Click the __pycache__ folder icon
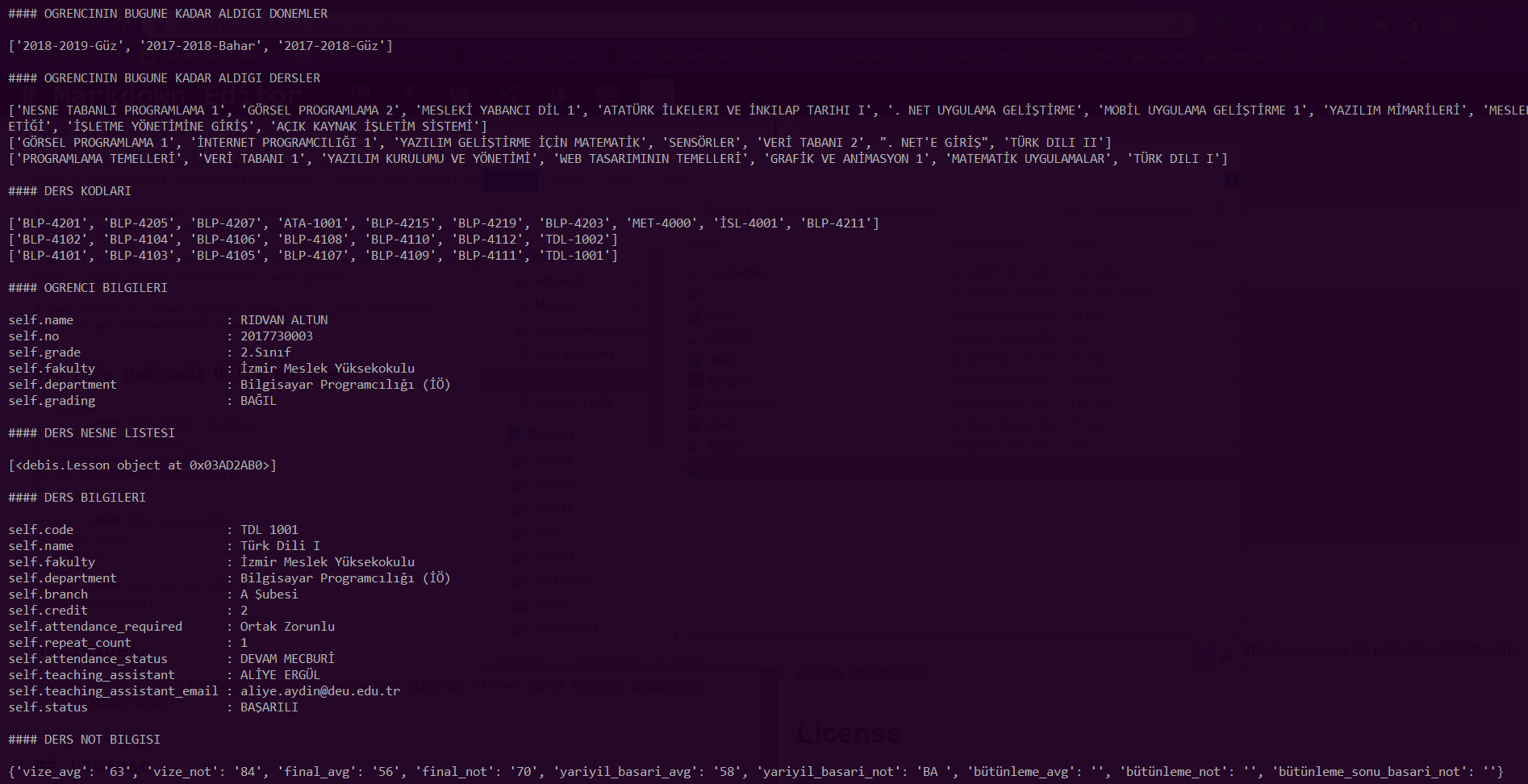1528x784 pixels. pyautogui.click(x=694, y=273)
